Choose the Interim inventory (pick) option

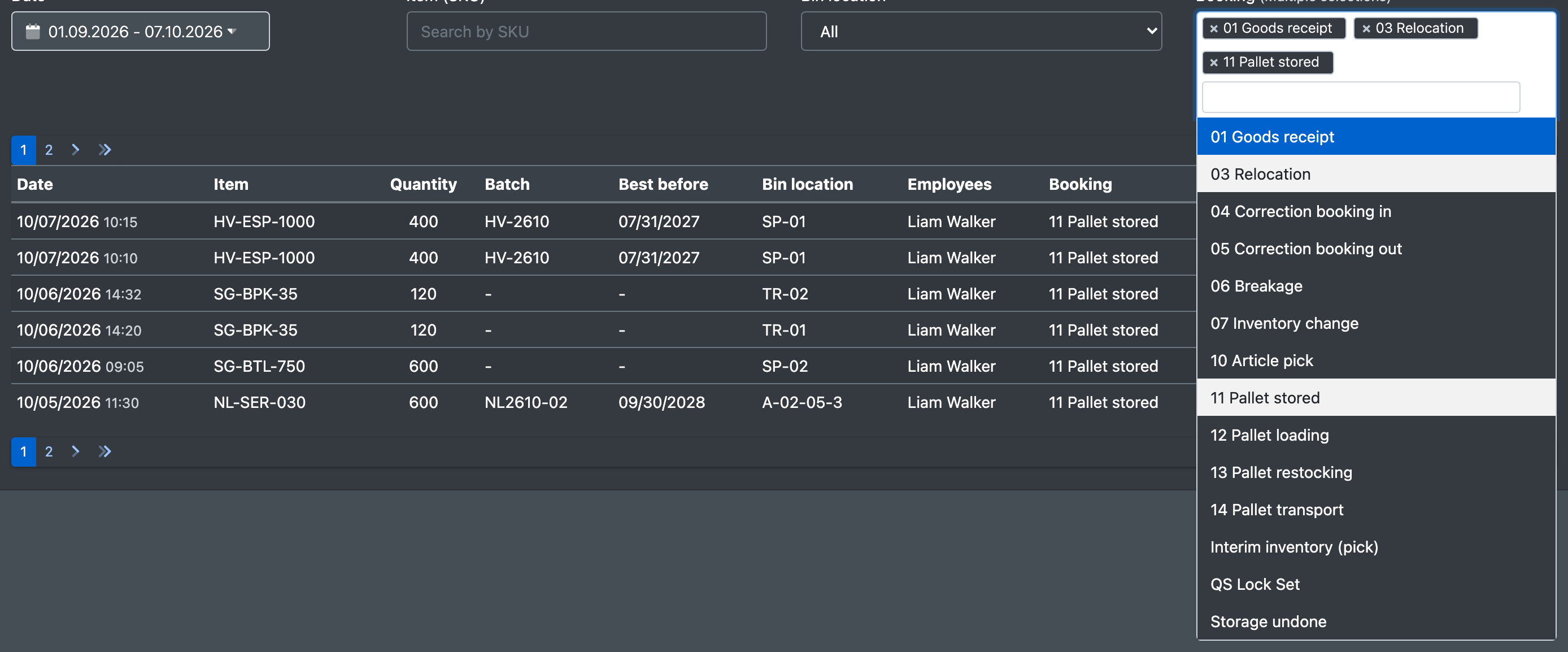[x=1375, y=547]
